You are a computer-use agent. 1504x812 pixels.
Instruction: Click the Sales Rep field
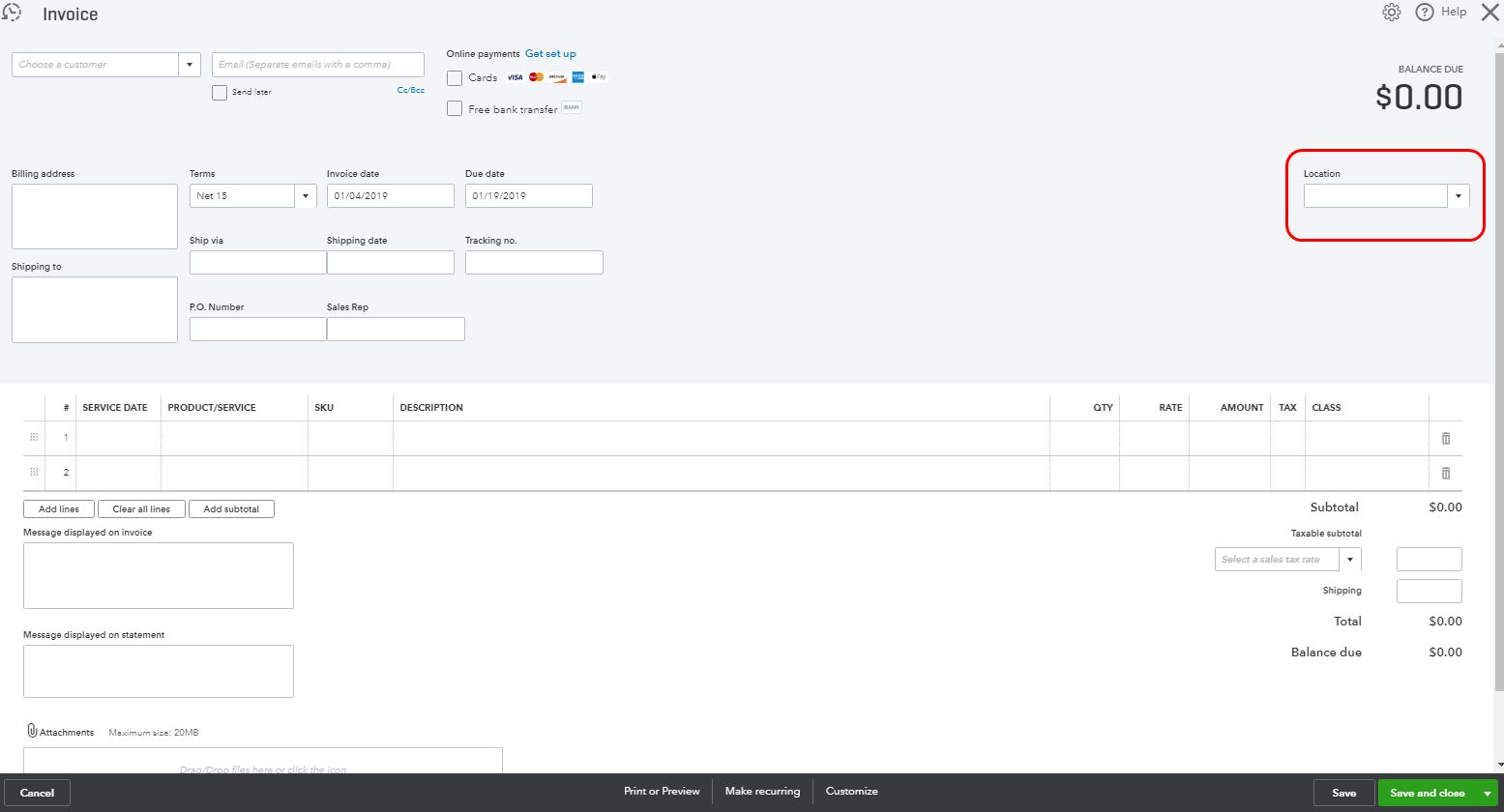click(396, 329)
